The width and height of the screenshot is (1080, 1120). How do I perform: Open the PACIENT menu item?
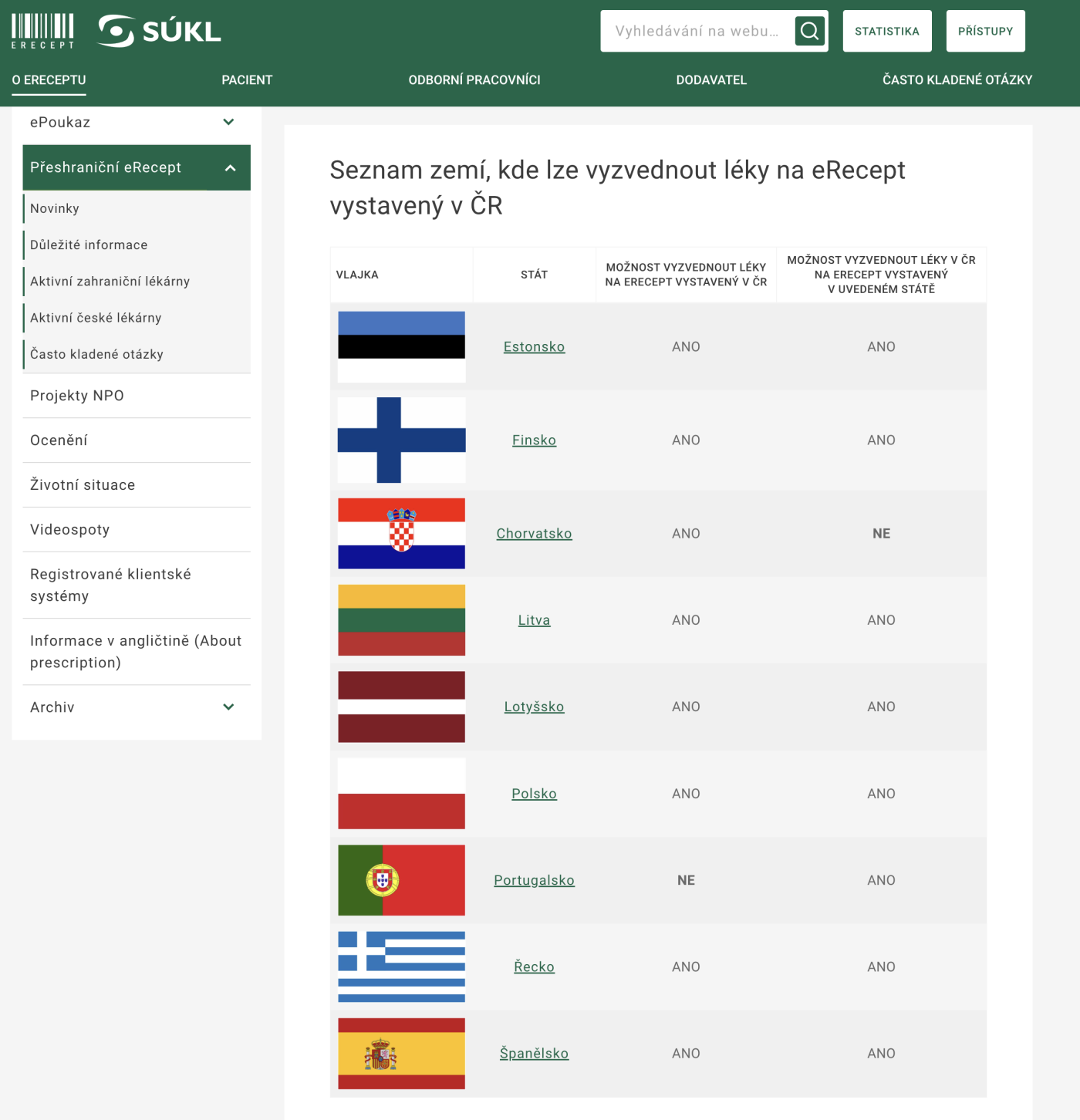247,79
